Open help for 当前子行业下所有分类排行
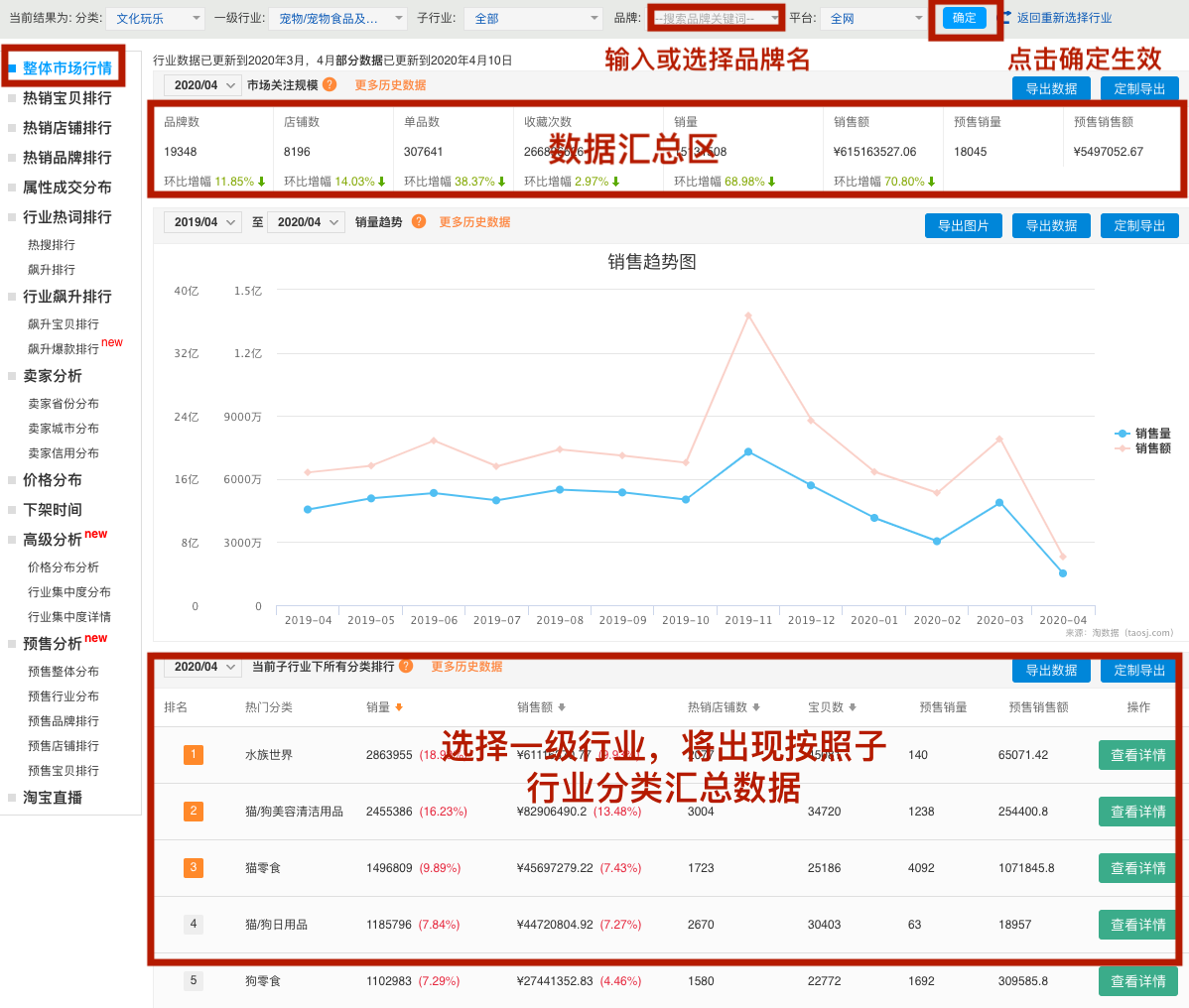This screenshot has height=1008, width=1189. (406, 668)
